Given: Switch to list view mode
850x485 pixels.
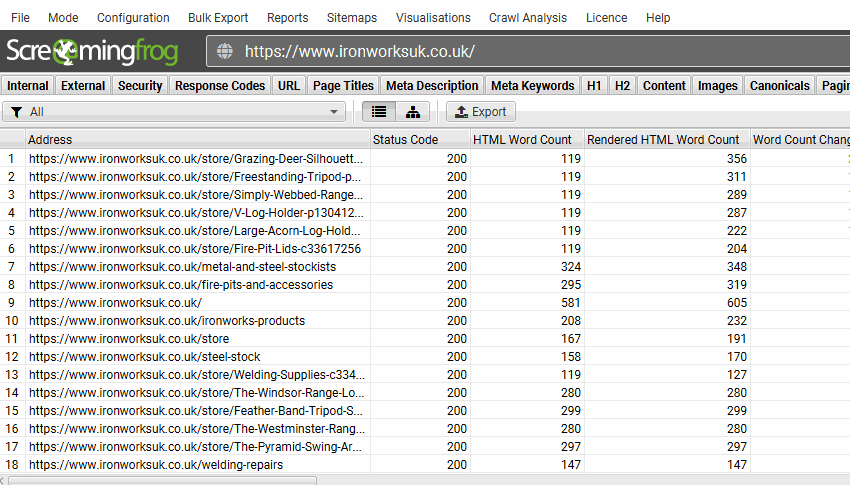Looking at the screenshot, I should pos(378,112).
